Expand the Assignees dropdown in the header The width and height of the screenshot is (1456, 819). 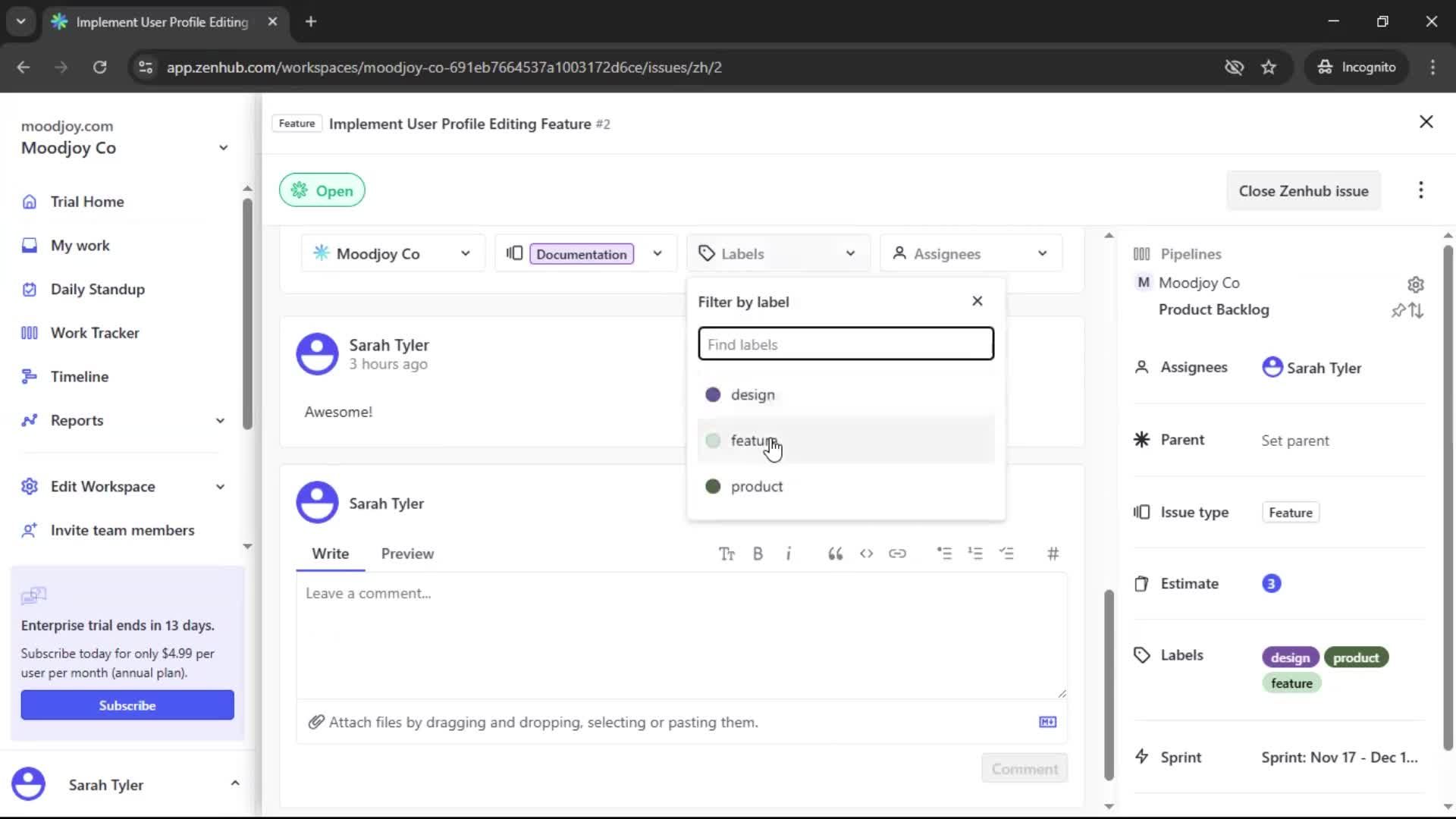1043,253
